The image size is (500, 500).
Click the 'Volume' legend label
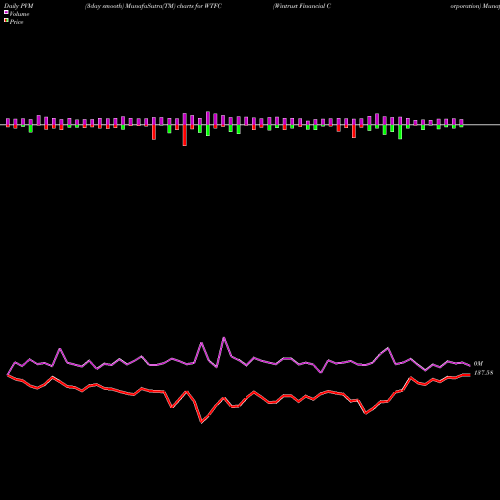click(x=19, y=14)
